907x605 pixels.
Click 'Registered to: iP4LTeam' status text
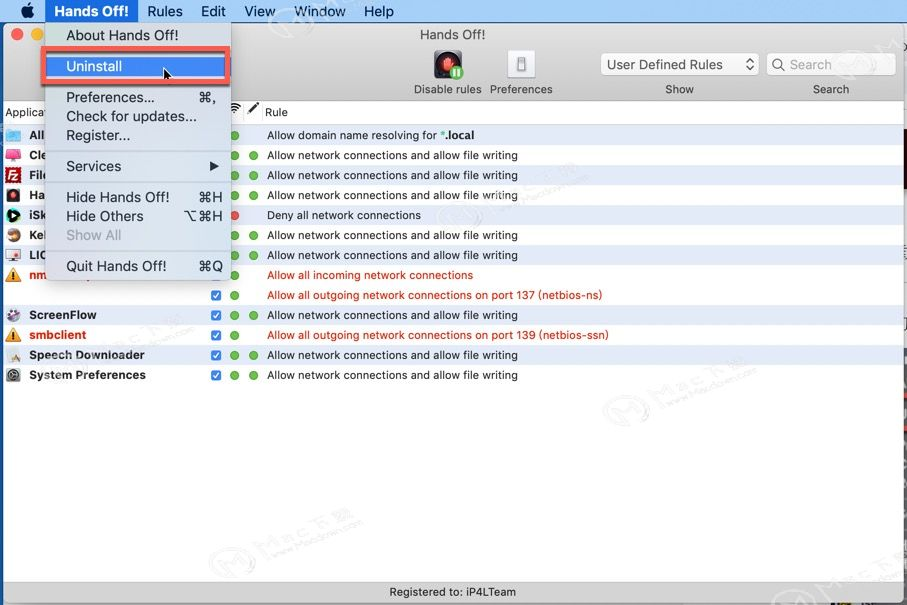click(452, 592)
